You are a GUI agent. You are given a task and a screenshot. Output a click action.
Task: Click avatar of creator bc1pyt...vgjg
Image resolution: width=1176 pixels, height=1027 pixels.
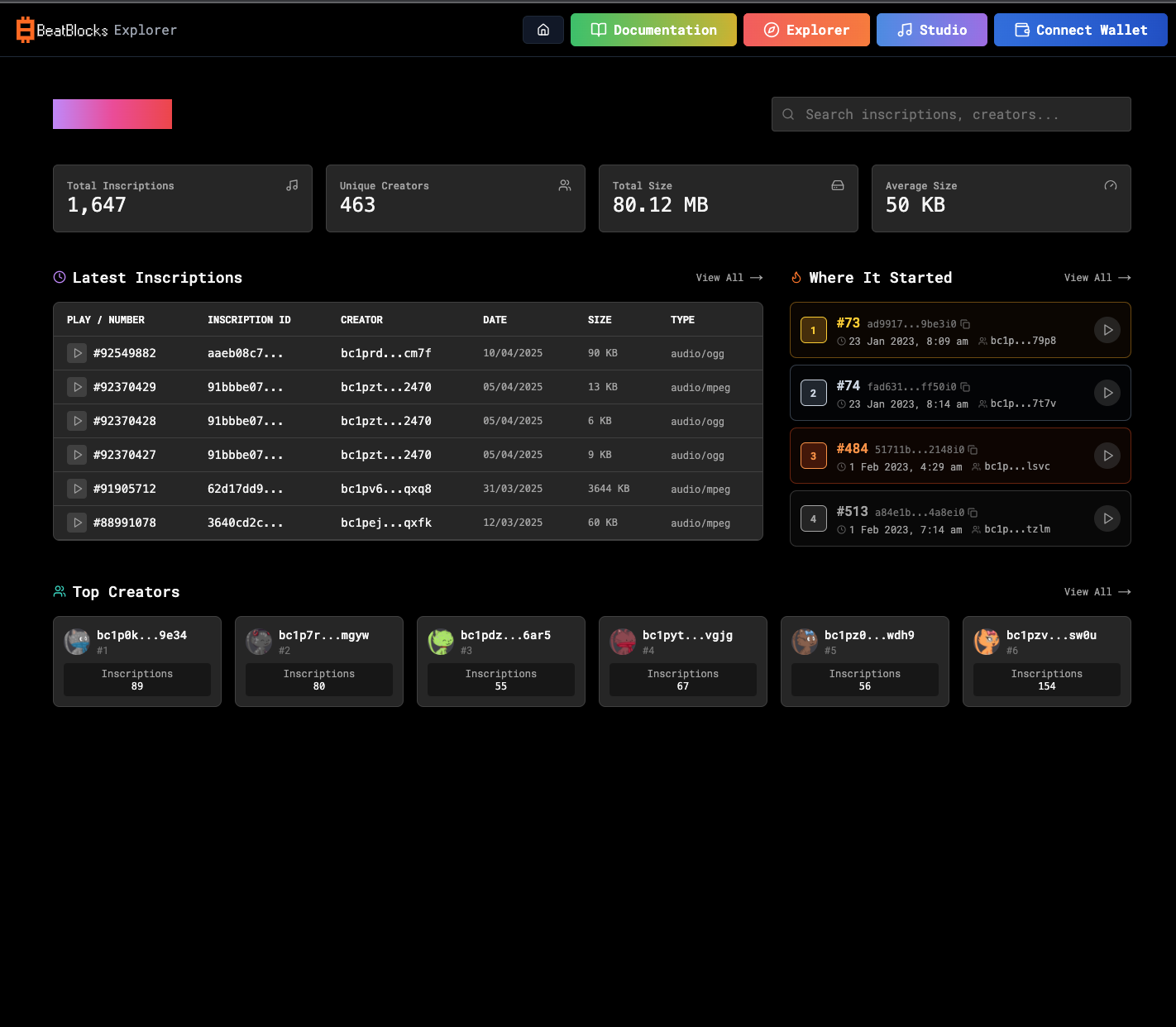pyautogui.click(x=623, y=642)
